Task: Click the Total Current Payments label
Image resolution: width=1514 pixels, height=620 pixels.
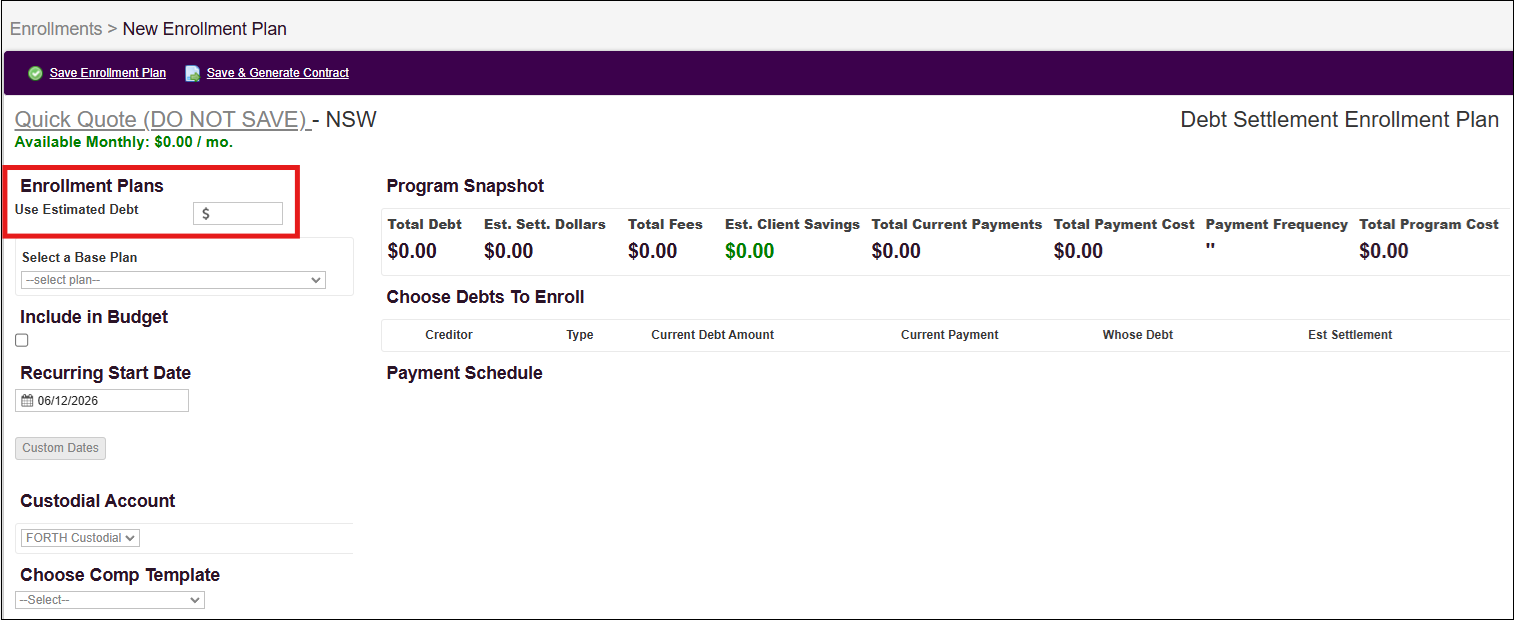Action: [957, 225]
